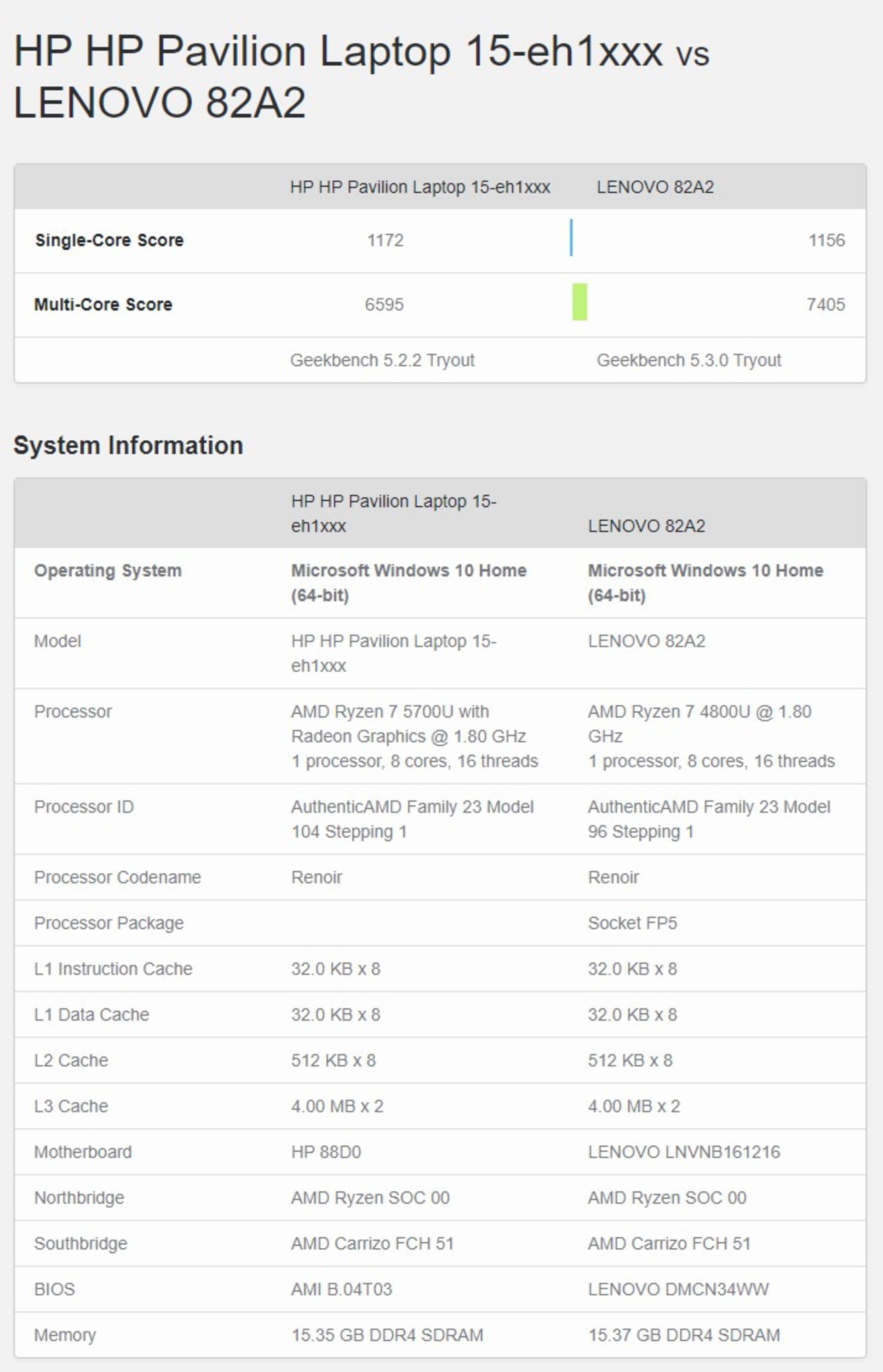The height and width of the screenshot is (1372, 883).
Task: Click the L2 Cache label
Action: tap(71, 1061)
